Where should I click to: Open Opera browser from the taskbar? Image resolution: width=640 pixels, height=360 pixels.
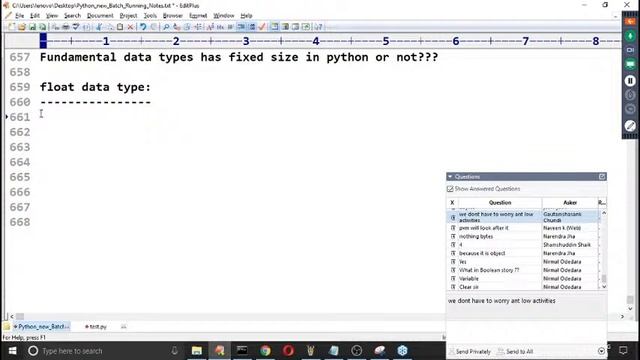point(288,351)
